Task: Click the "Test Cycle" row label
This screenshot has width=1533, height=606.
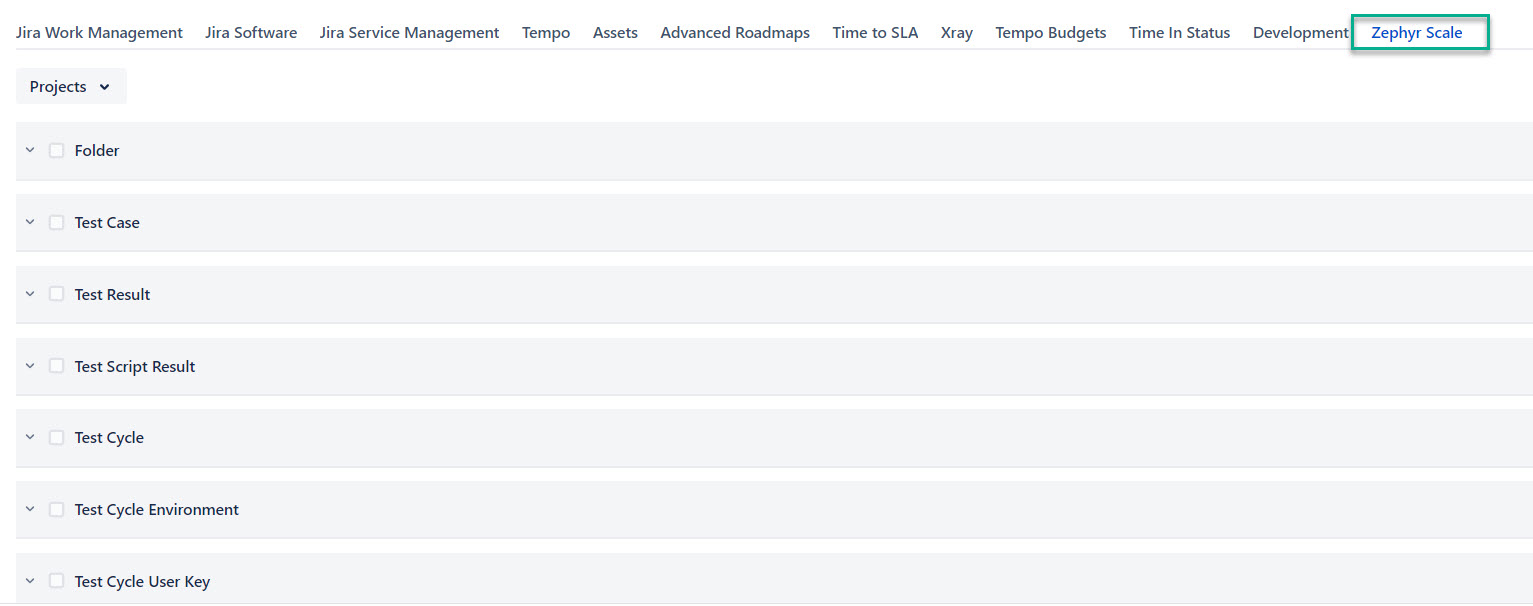Action: pos(109,437)
